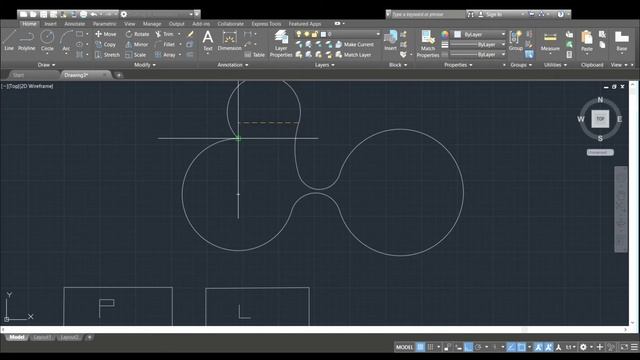The image size is (640, 360).
Task: Click the Array tool
Action: (x=165, y=55)
